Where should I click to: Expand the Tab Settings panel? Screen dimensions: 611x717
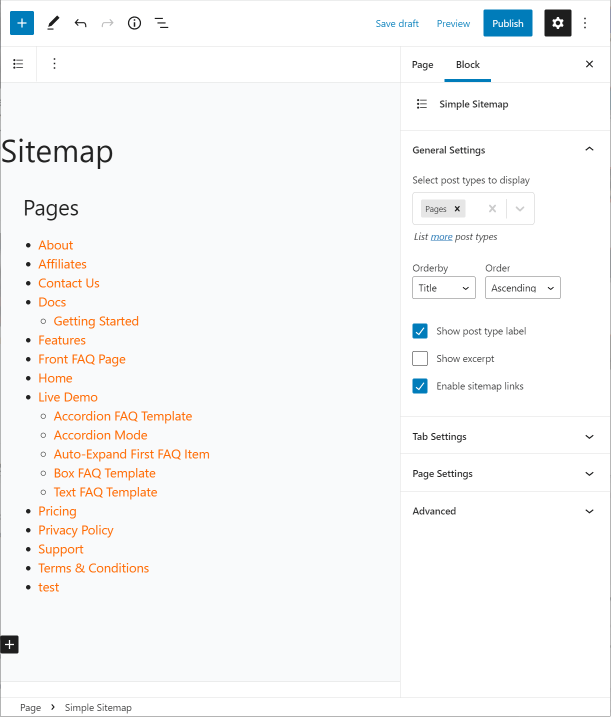(x=505, y=437)
